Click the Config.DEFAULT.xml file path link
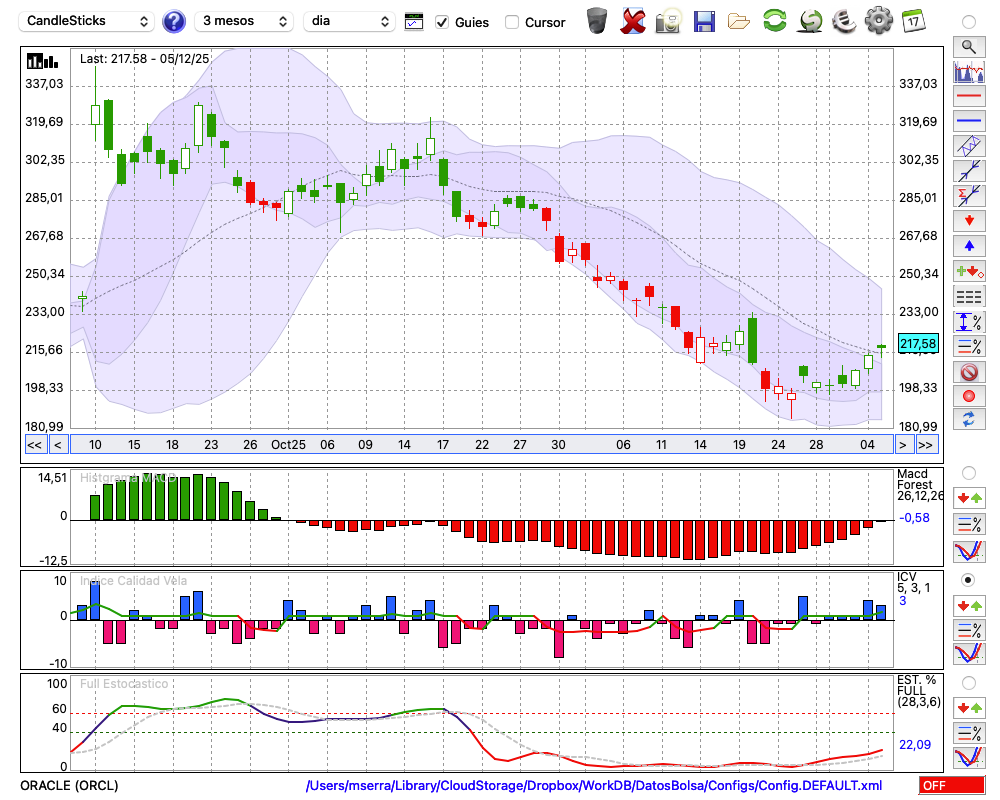The width and height of the screenshot is (1000, 800). [594, 786]
